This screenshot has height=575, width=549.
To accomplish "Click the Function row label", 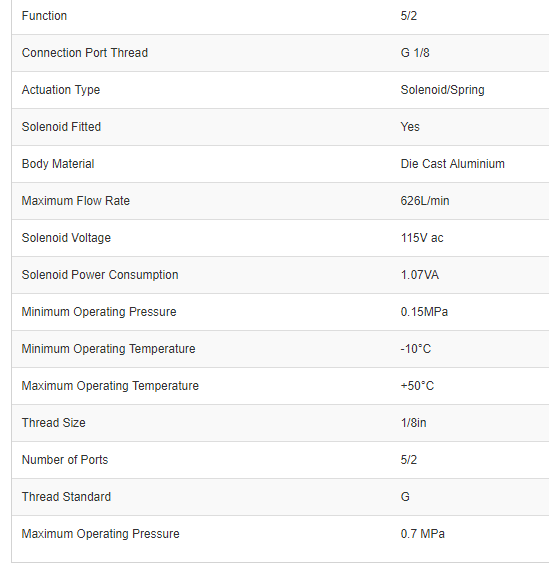I will pos(44,16).
